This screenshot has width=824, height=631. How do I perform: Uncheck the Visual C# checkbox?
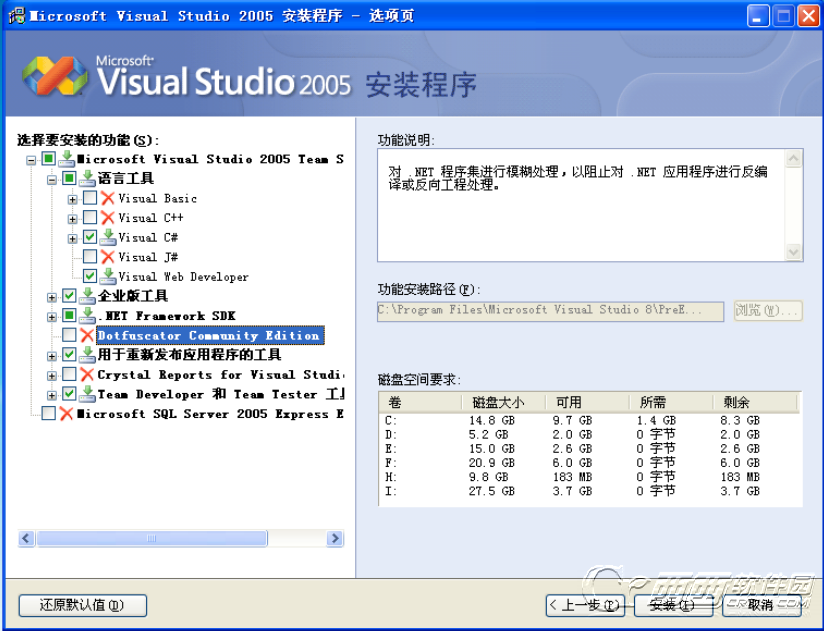90,238
